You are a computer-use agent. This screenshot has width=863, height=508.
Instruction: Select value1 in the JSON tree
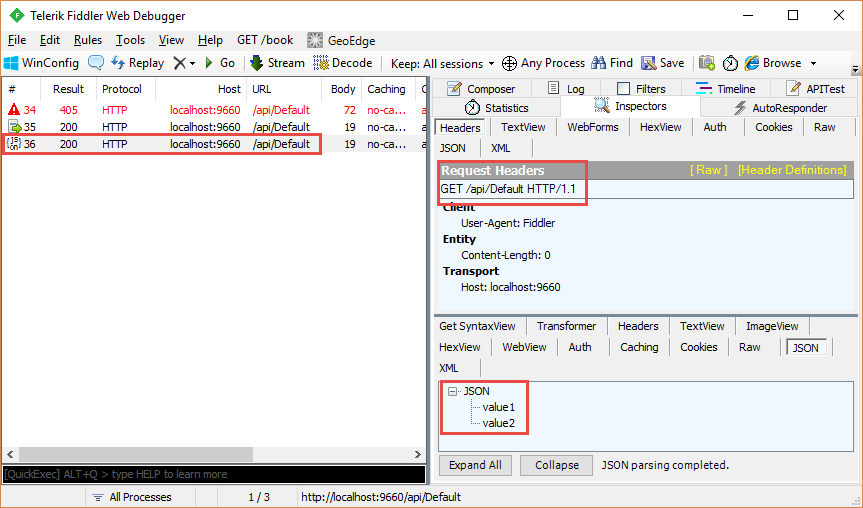tap(499, 407)
